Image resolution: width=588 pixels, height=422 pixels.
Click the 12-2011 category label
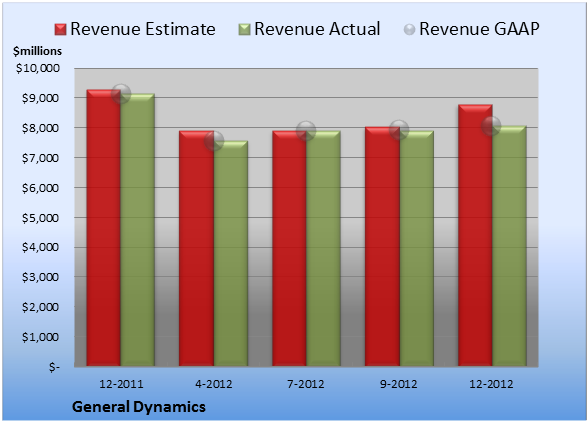pos(121,384)
